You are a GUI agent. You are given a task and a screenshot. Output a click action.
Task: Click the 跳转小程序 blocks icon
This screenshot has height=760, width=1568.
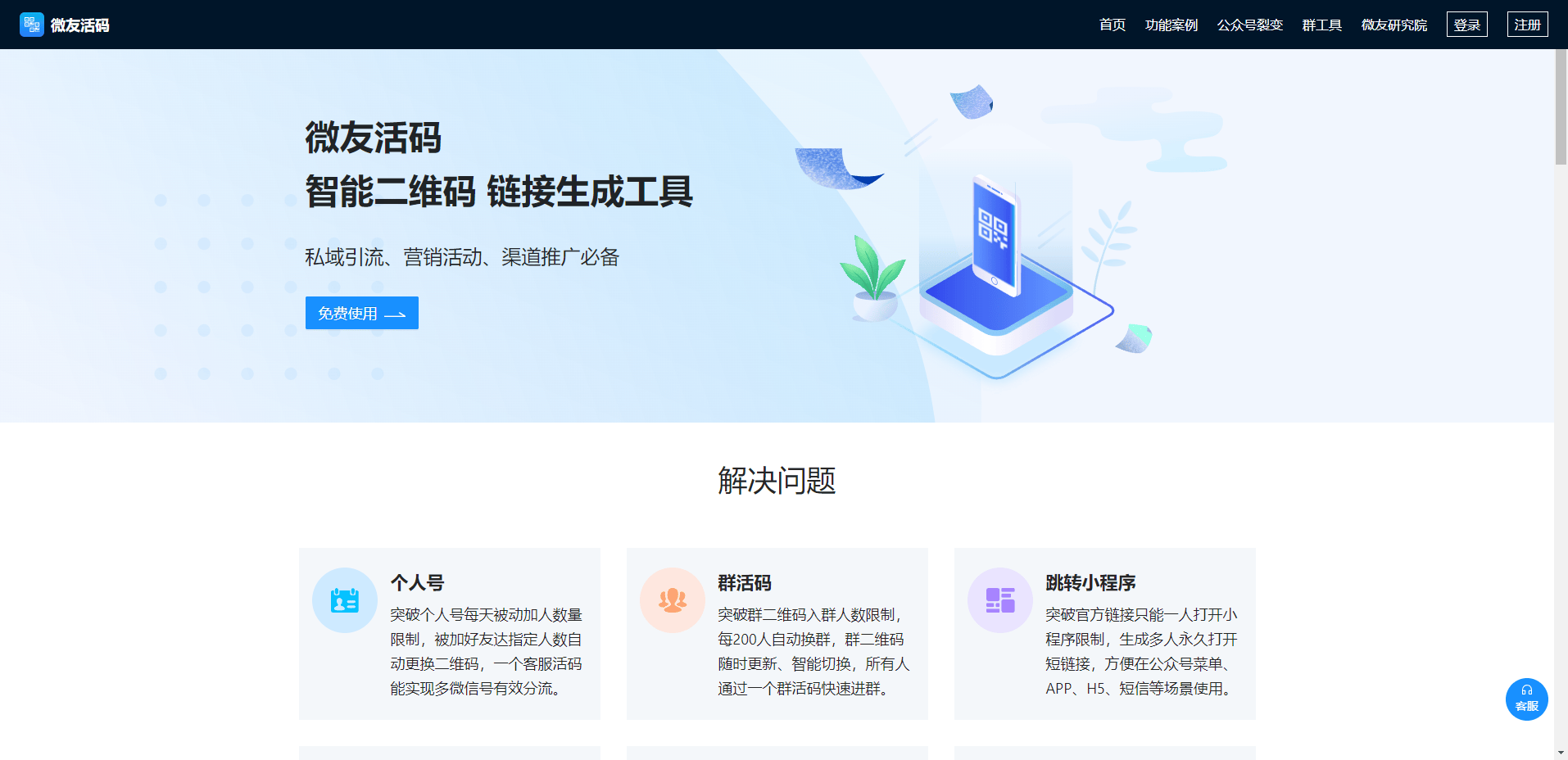[x=999, y=599]
